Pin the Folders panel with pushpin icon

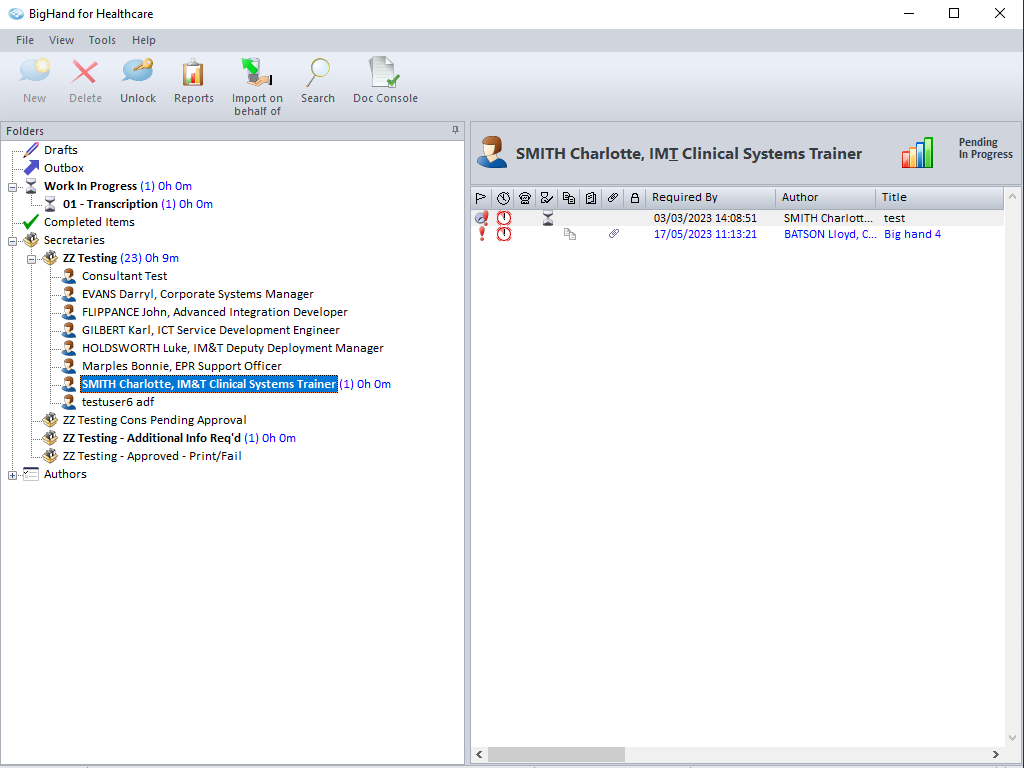pos(455,131)
